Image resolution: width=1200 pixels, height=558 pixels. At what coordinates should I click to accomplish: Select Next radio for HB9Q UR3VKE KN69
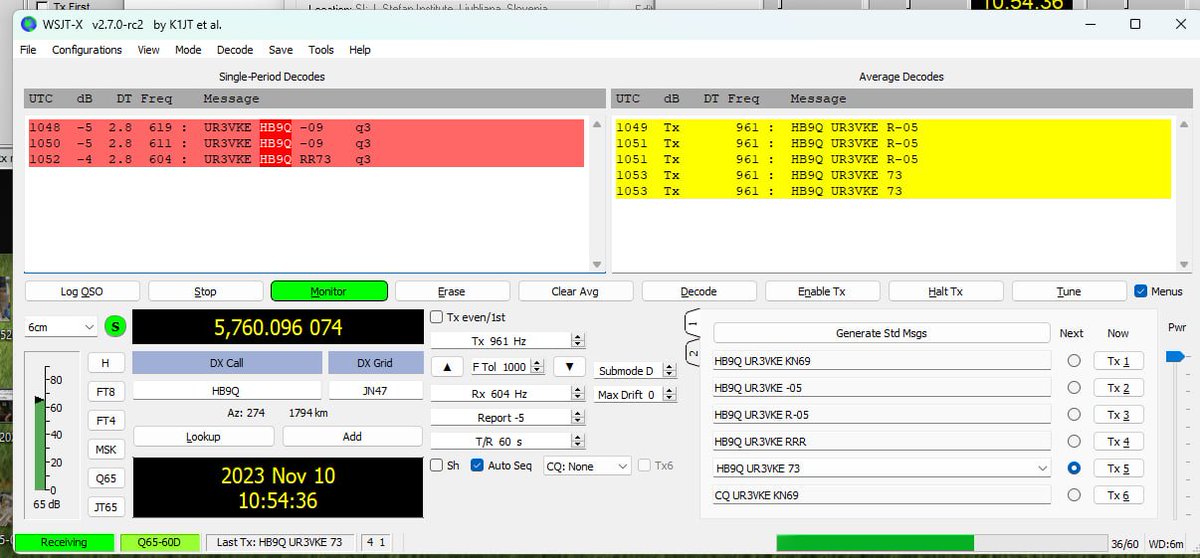click(x=1073, y=361)
